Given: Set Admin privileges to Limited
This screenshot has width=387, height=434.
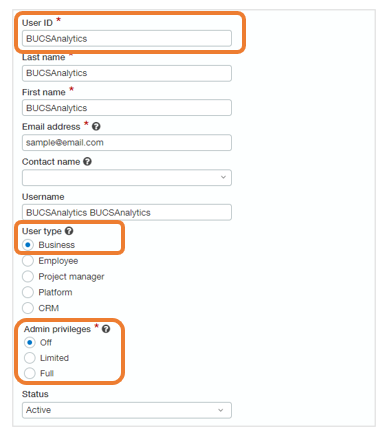Looking at the screenshot, I should point(30,358).
